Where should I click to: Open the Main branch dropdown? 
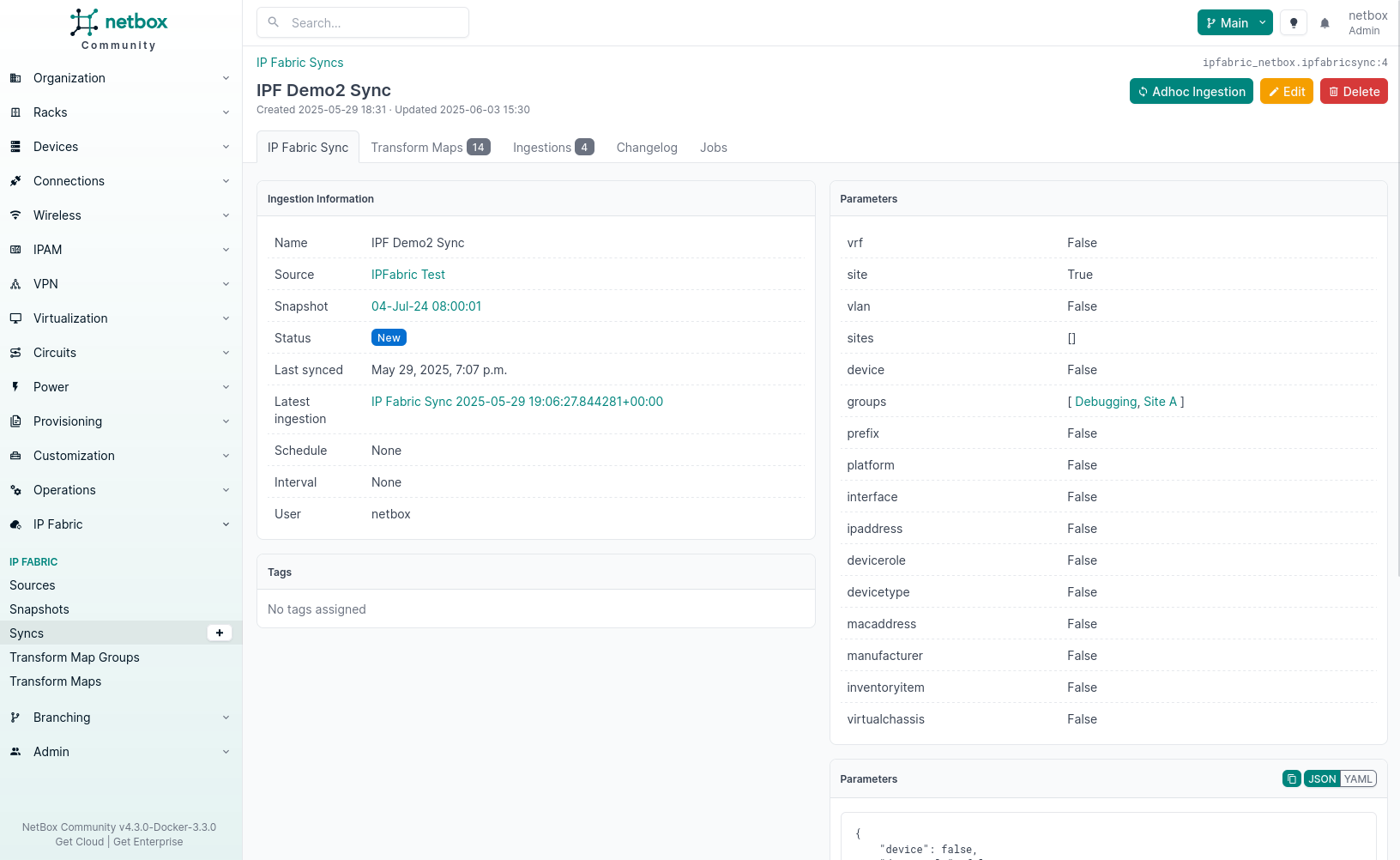[1234, 23]
